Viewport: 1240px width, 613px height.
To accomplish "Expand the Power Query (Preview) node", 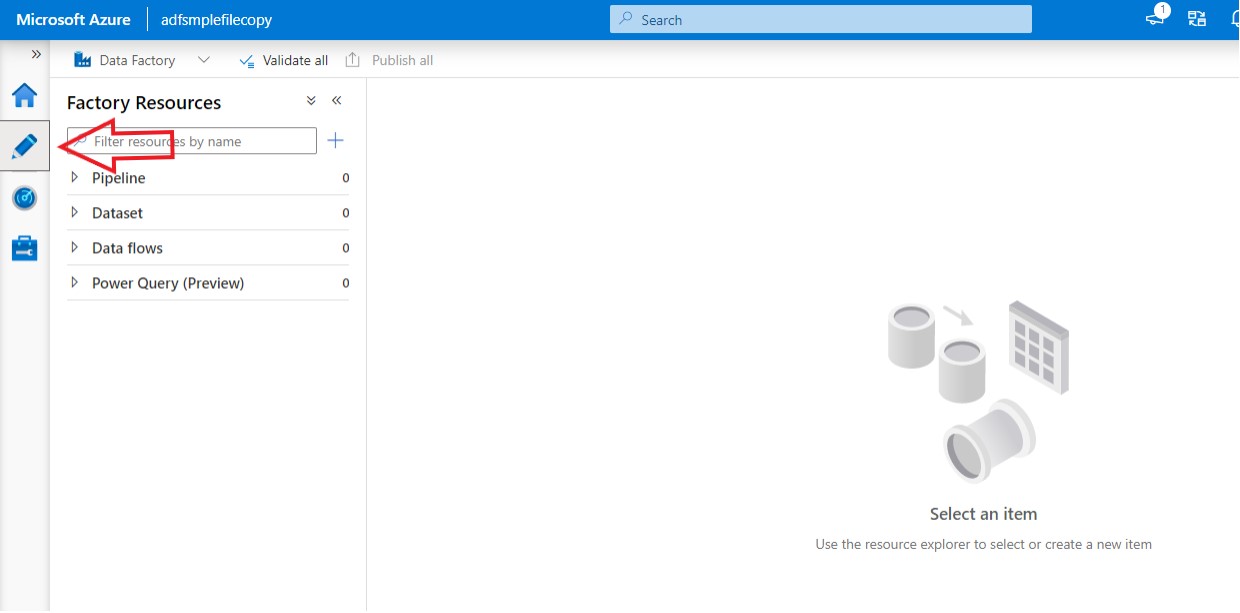I will click(74, 282).
